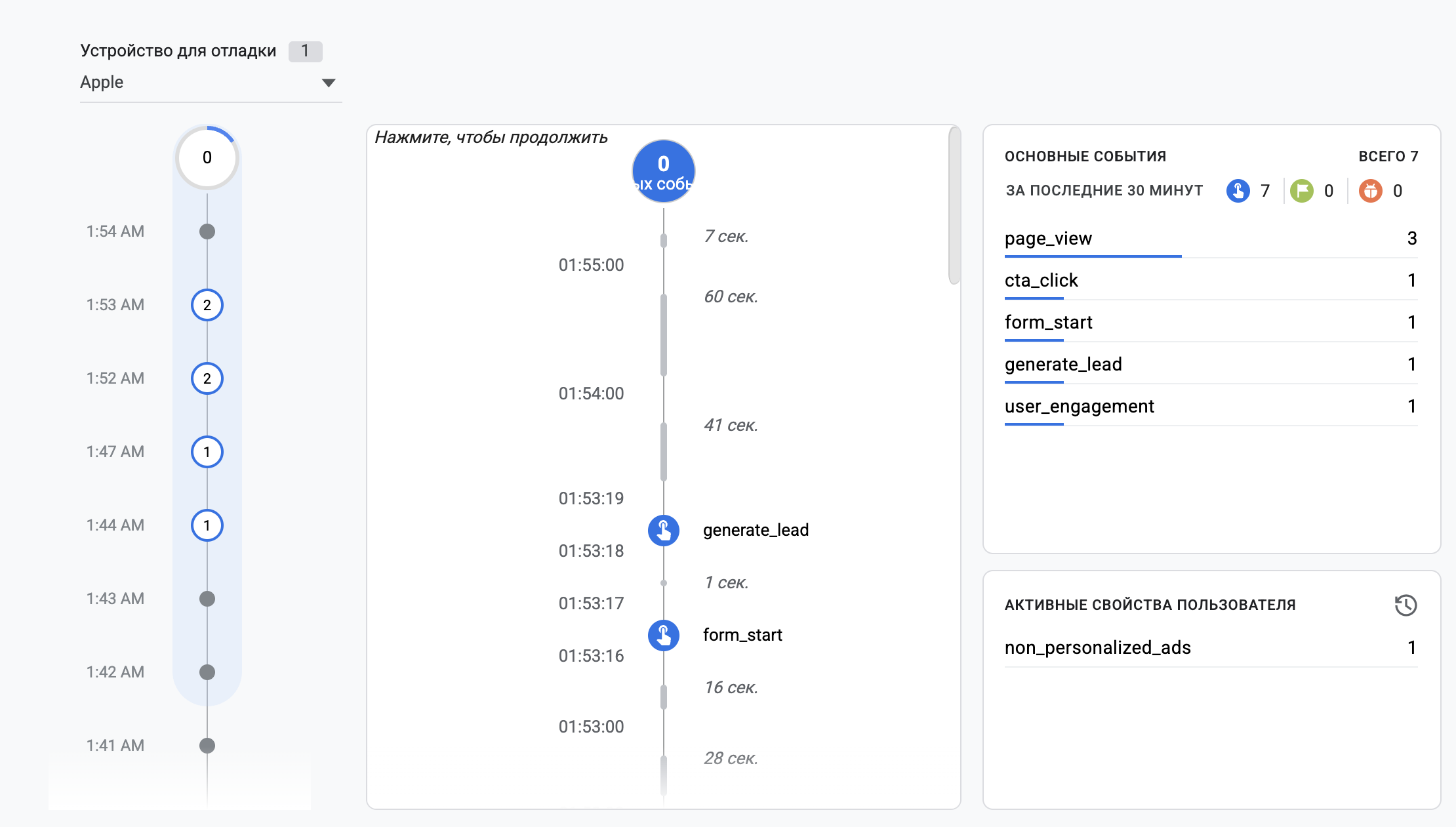Click the blue 0 new events bubble
This screenshot has width=1456, height=827.
(663, 171)
